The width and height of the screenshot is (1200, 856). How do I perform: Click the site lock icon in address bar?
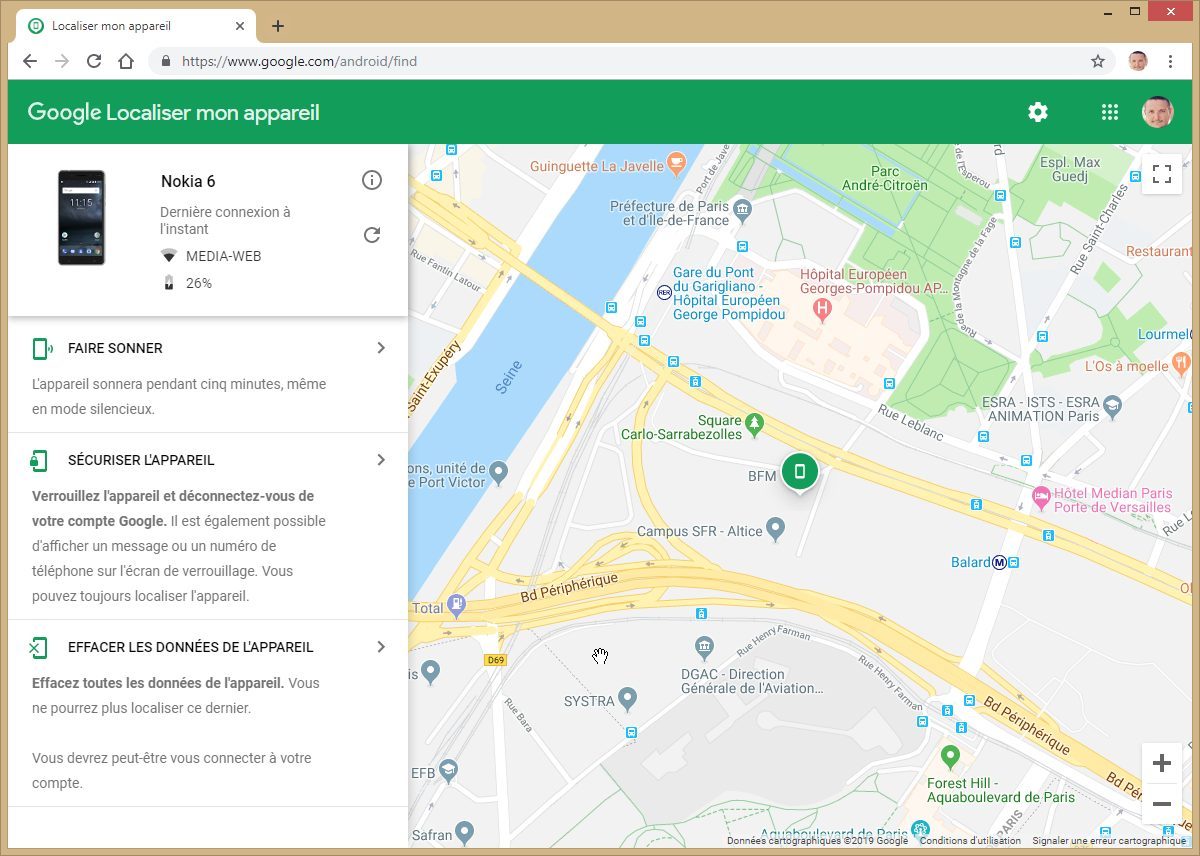(x=166, y=61)
